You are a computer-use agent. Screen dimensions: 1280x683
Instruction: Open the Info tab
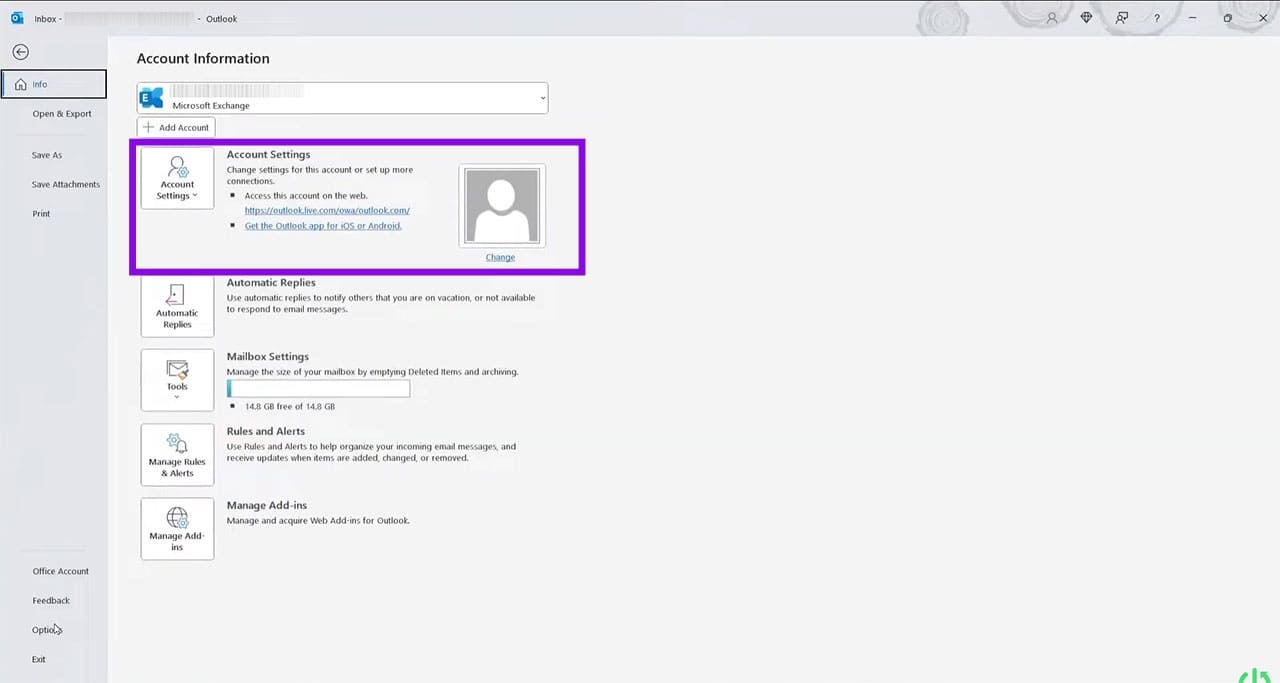coord(54,84)
